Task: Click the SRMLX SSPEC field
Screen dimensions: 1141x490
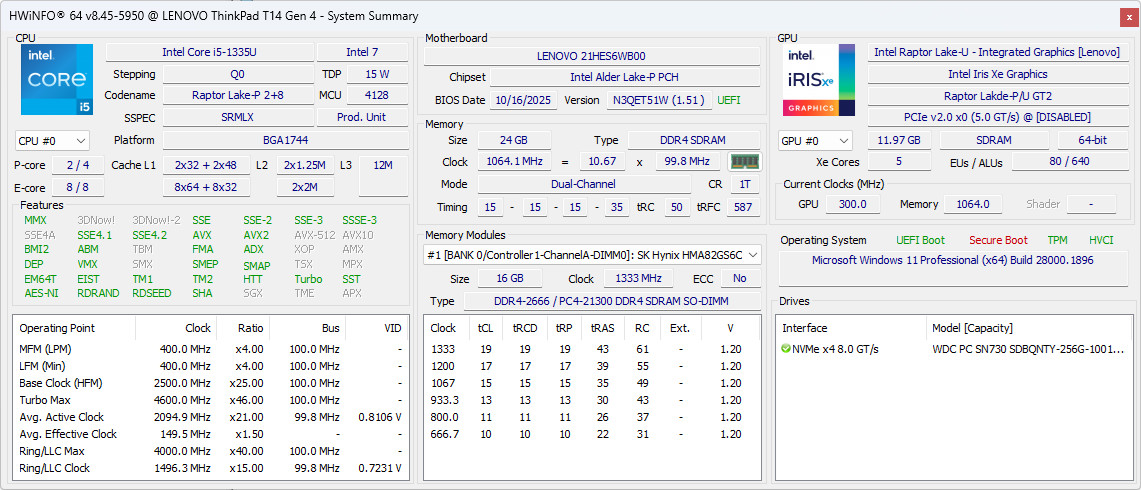Action: tap(238, 117)
